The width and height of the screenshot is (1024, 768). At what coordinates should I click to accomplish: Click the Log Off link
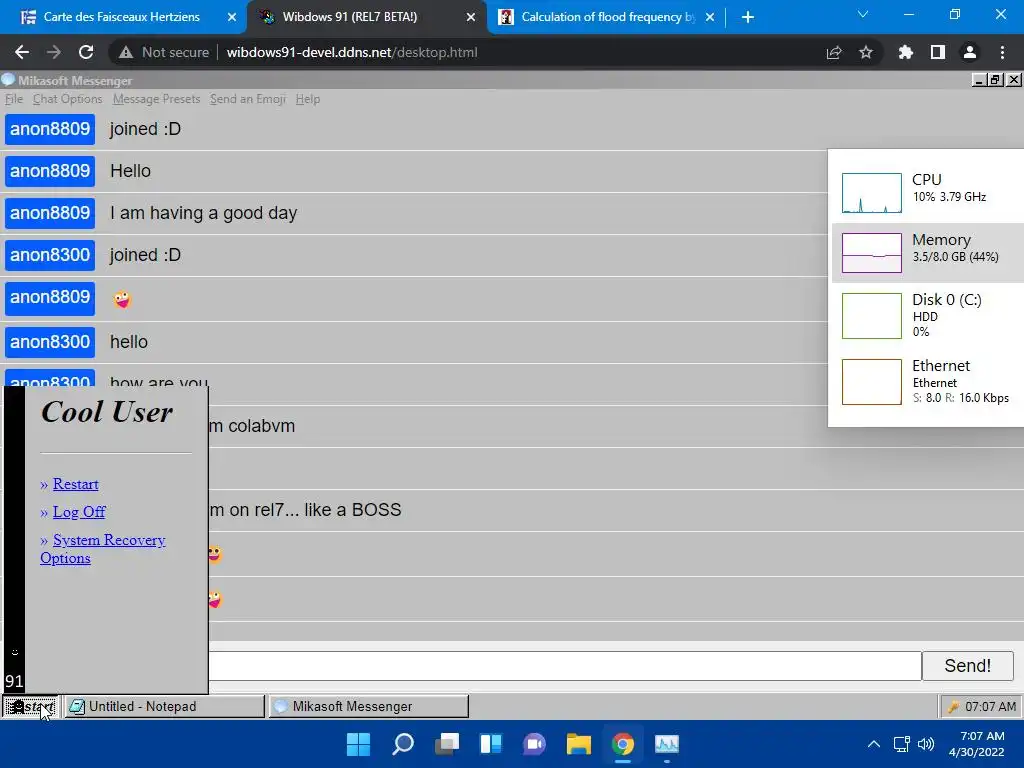79,512
